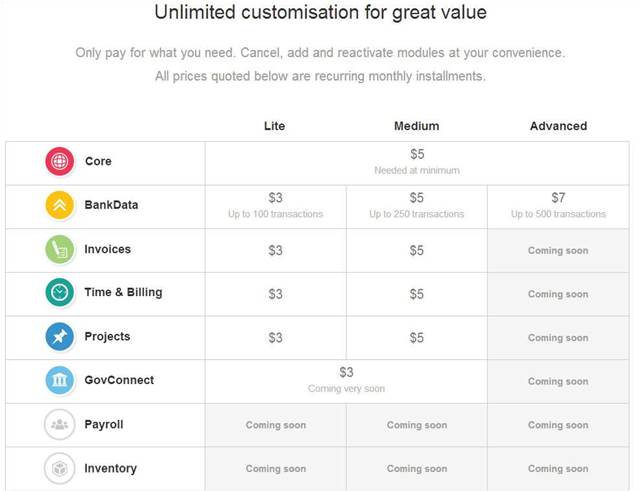
Task: Click the grey Inventory box icon
Action: pyautogui.click(x=60, y=468)
